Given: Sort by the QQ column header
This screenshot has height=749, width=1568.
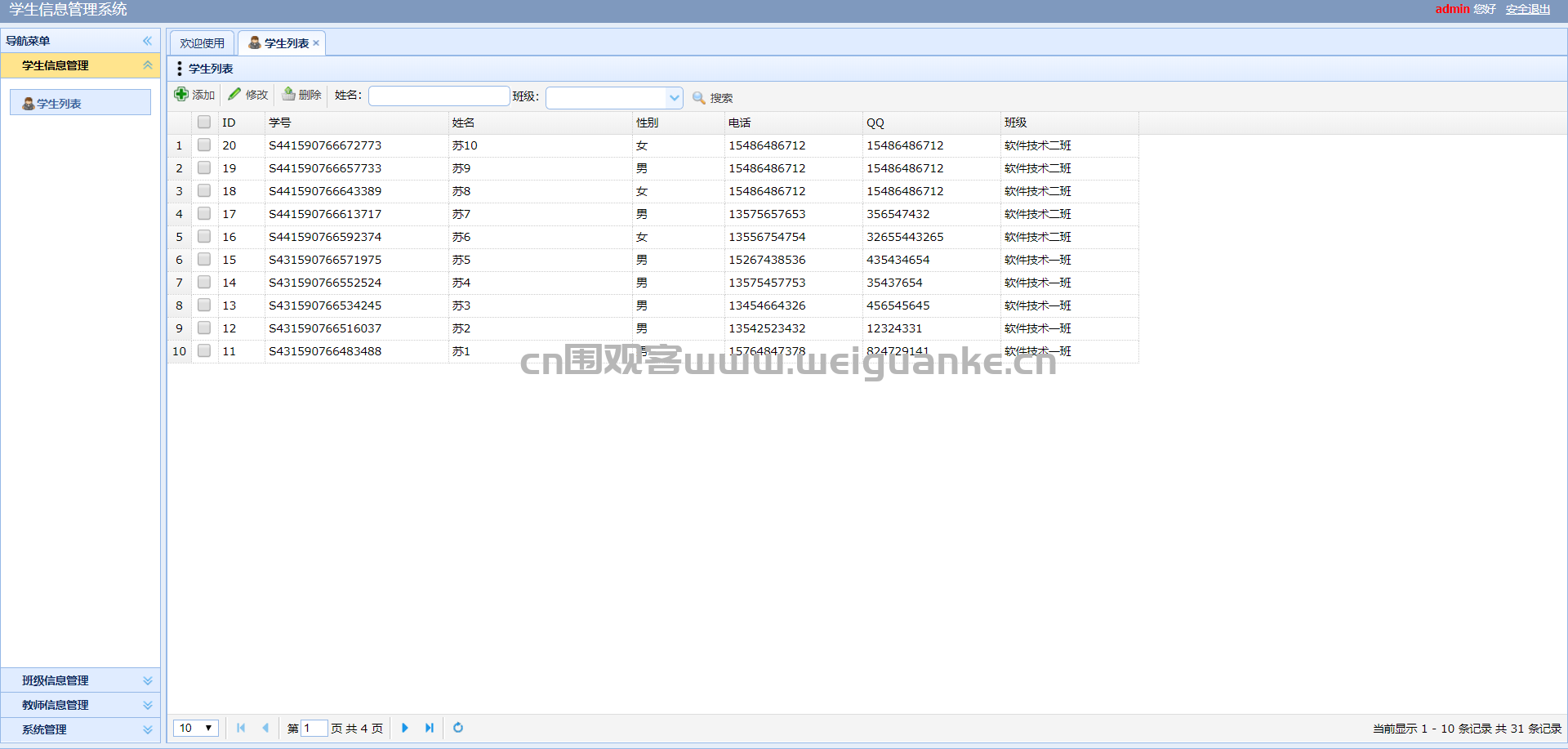Looking at the screenshot, I should (931, 123).
